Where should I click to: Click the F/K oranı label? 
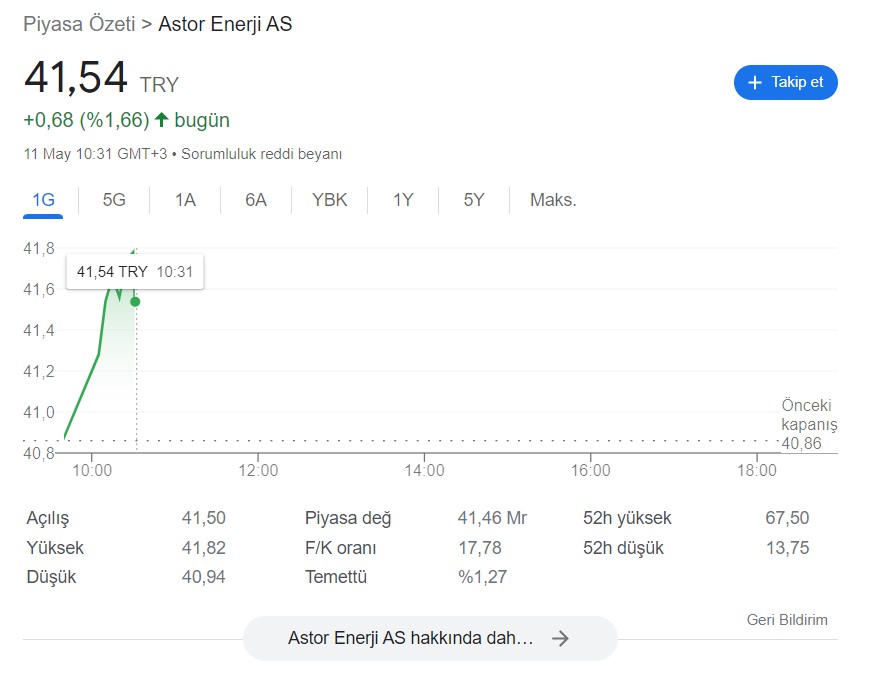click(341, 548)
